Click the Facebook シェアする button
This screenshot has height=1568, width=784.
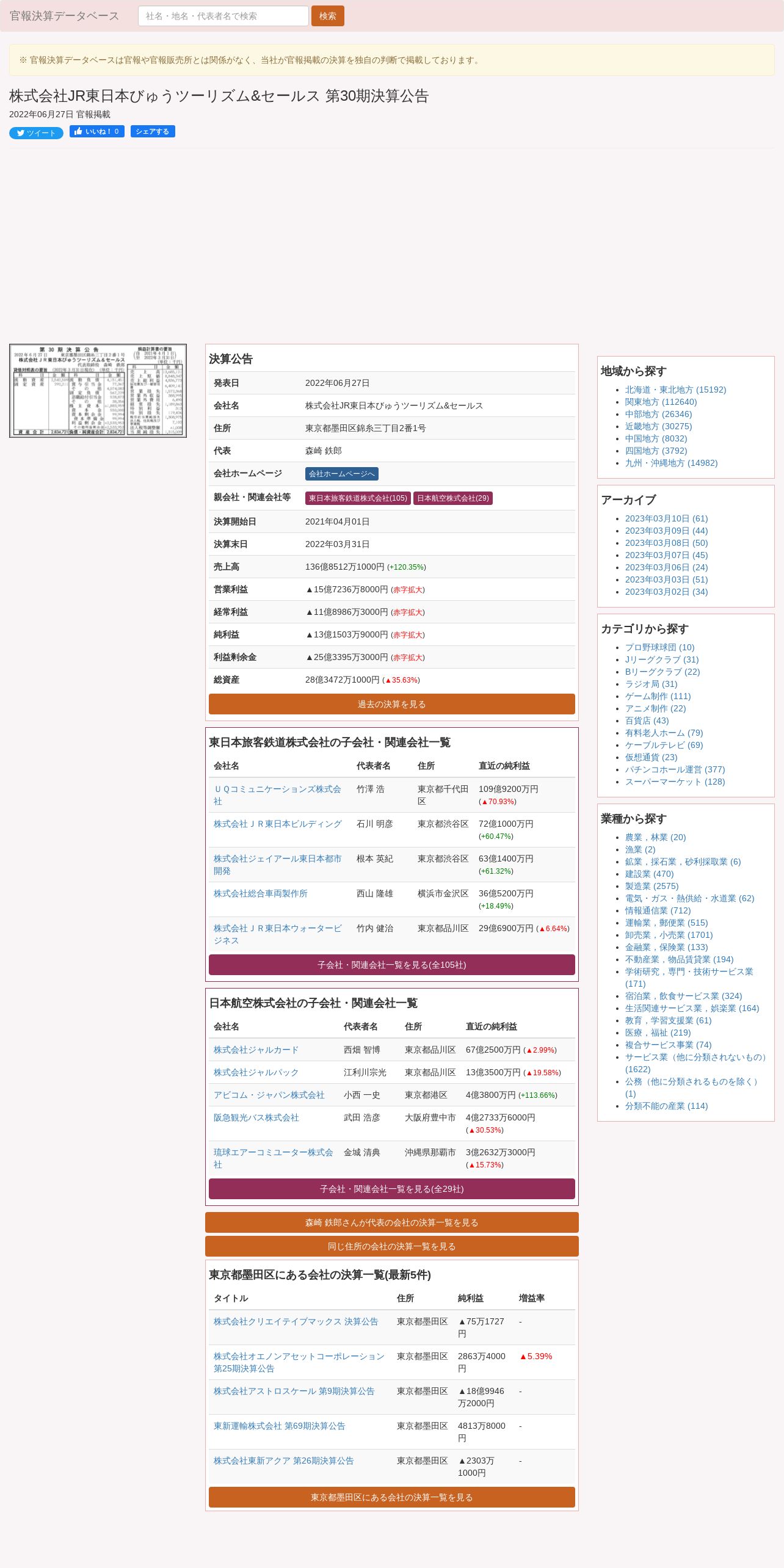pyautogui.click(x=153, y=131)
